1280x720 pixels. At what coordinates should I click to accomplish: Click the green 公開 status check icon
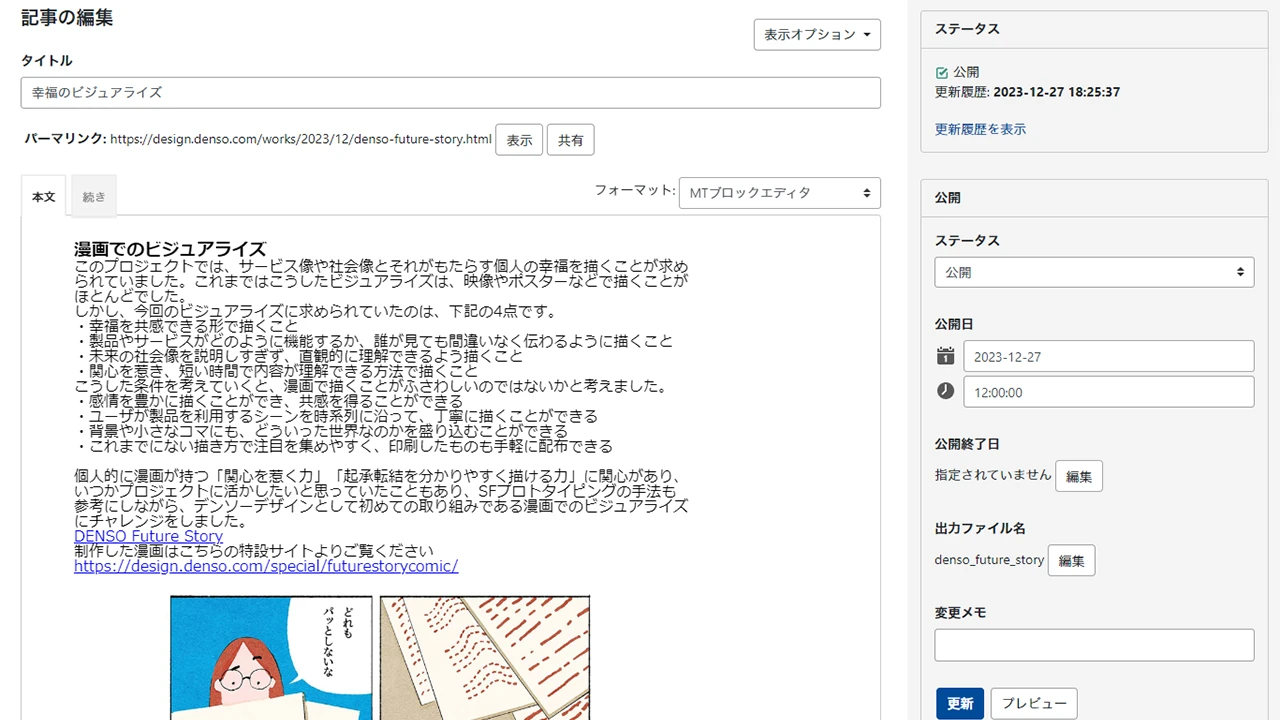coord(941,73)
